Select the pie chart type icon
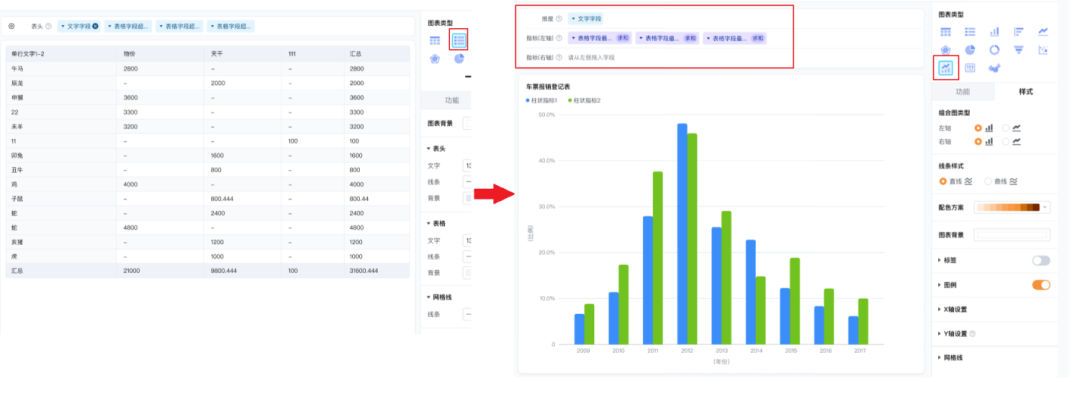 click(970, 50)
